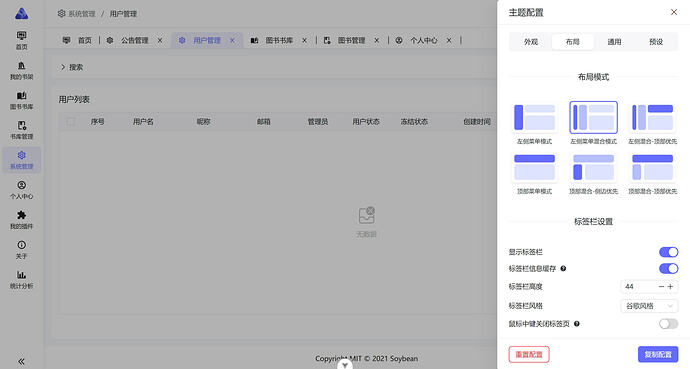Close the 个人中心 tab
The image size is (690, 369).
(449, 40)
